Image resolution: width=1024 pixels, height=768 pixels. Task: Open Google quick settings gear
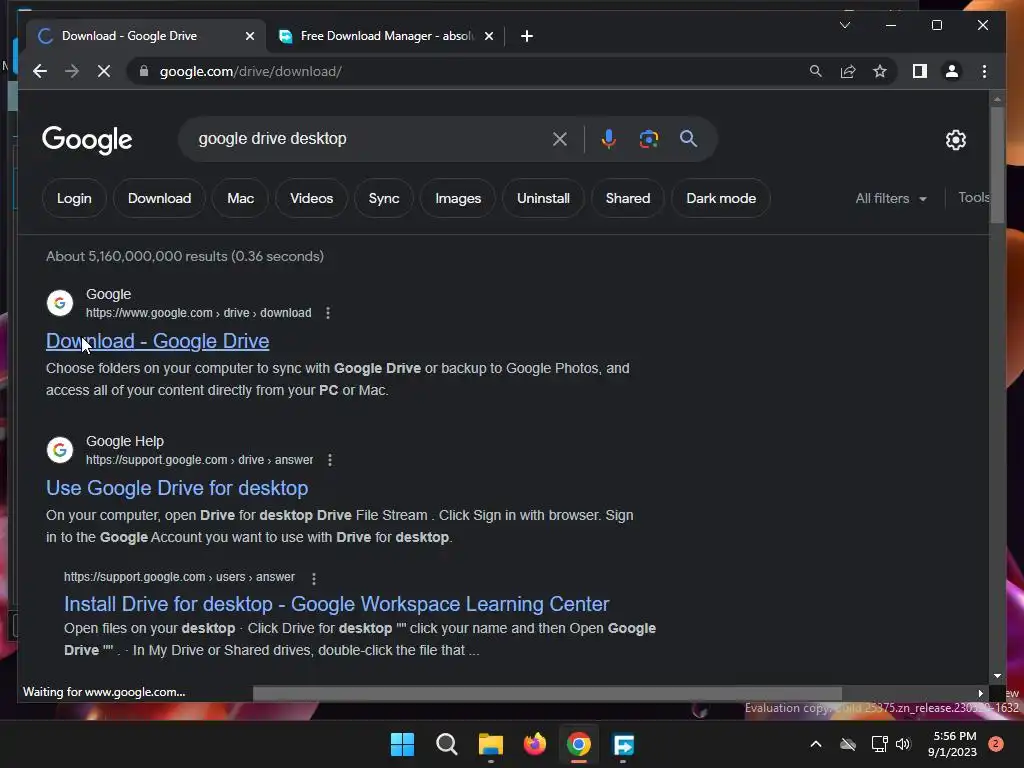(x=955, y=139)
